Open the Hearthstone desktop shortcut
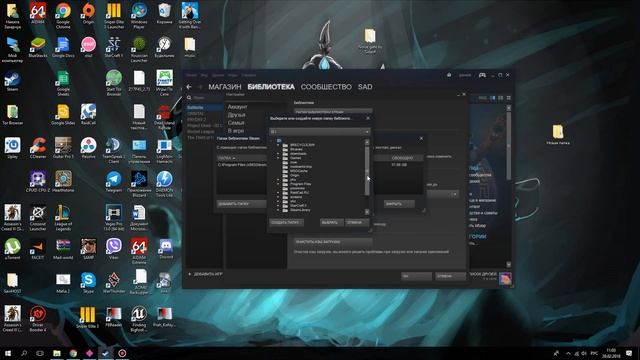The height and width of the screenshot is (360, 640). click(x=63, y=182)
